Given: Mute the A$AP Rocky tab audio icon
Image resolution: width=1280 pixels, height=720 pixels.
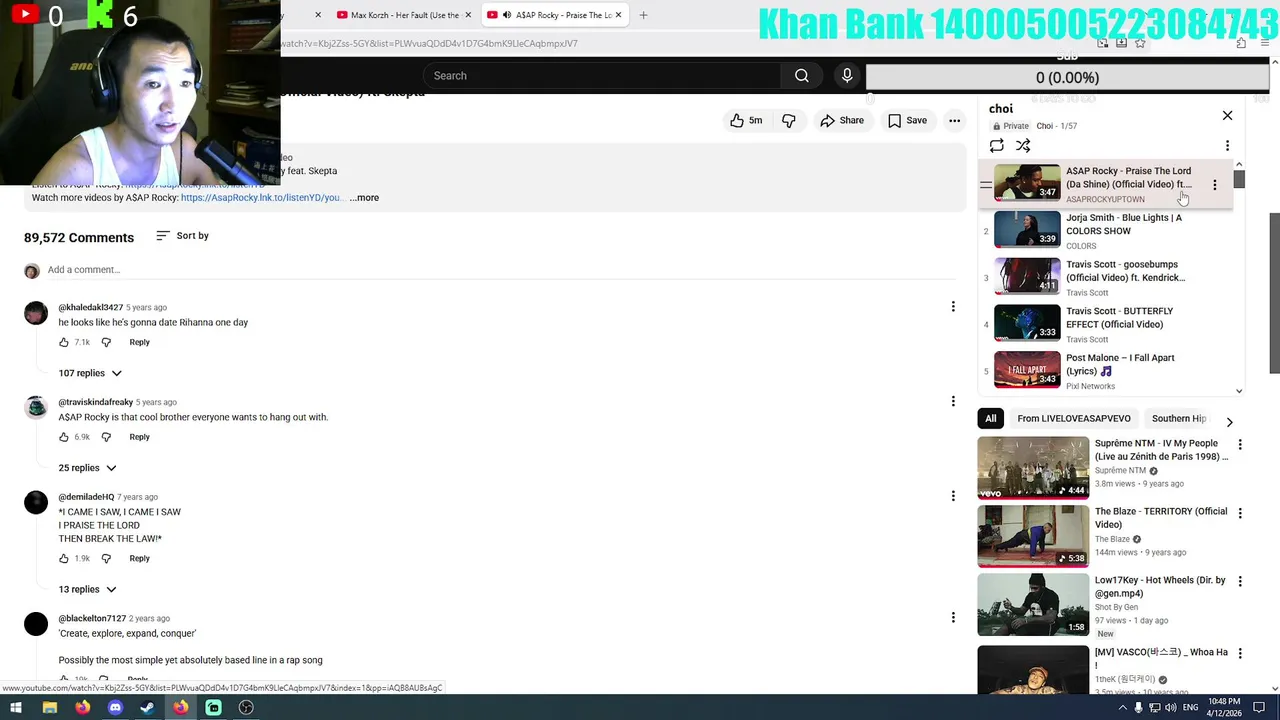Looking at the screenshot, I should click(507, 15).
